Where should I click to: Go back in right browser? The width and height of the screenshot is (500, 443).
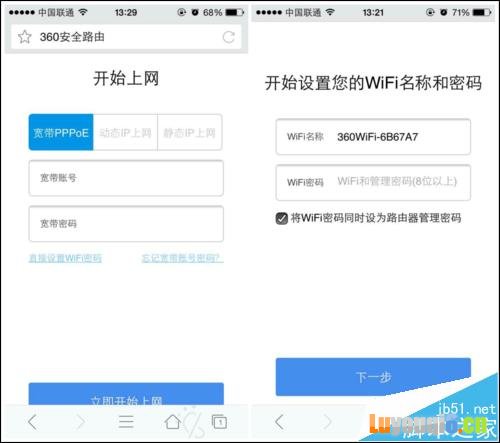(x=279, y=422)
